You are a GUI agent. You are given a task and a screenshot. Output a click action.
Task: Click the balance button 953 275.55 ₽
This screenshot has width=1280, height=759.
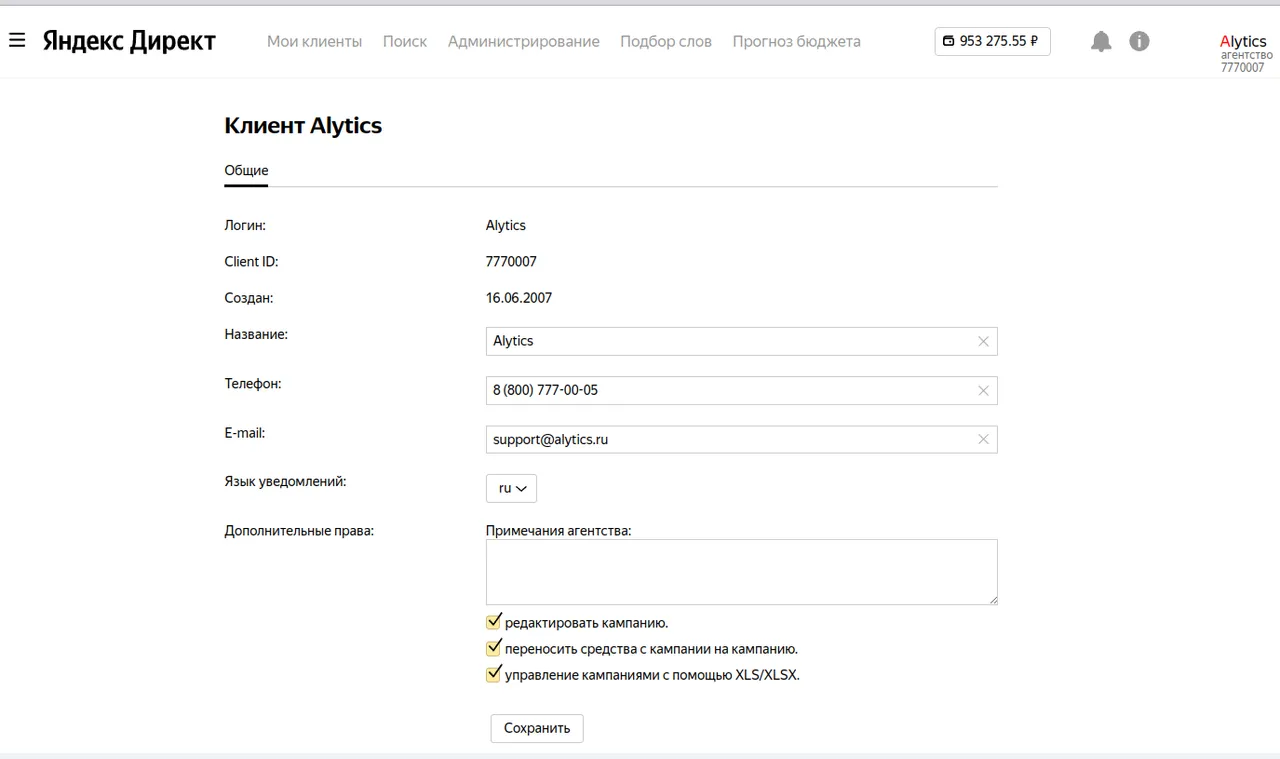tap(992, 41)
